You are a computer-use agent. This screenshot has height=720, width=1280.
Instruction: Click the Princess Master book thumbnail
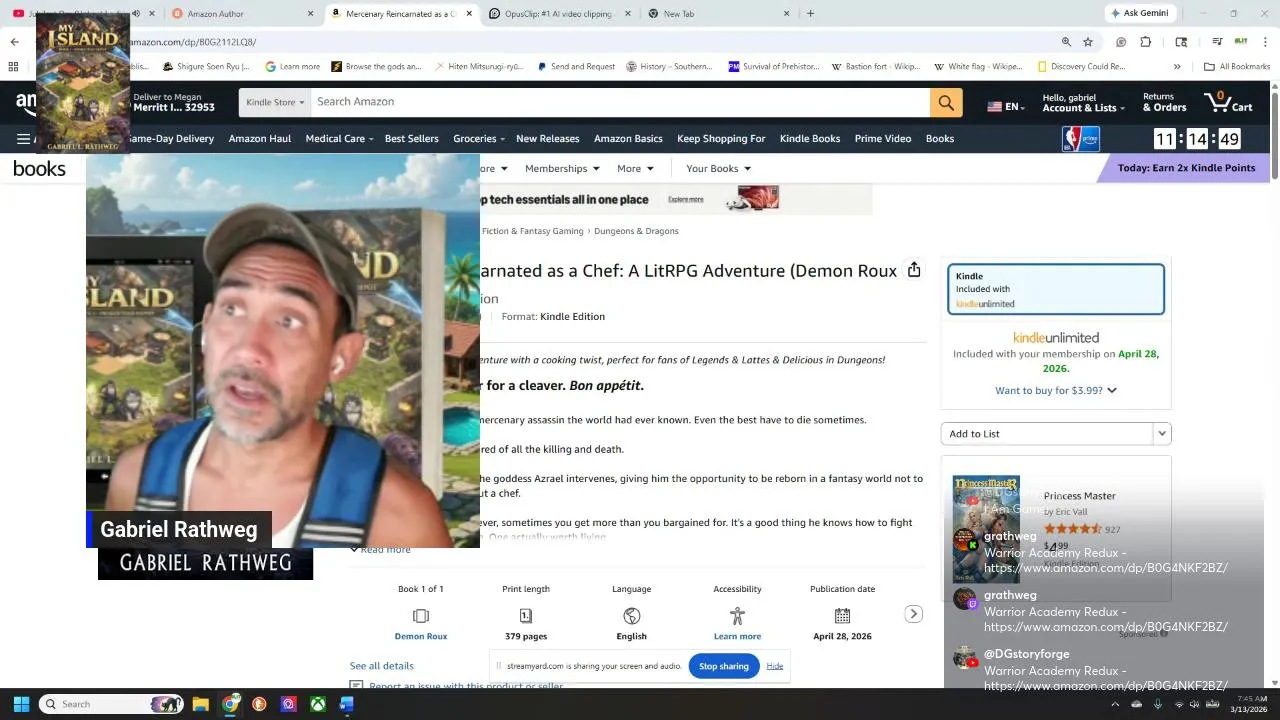[986, 530]
